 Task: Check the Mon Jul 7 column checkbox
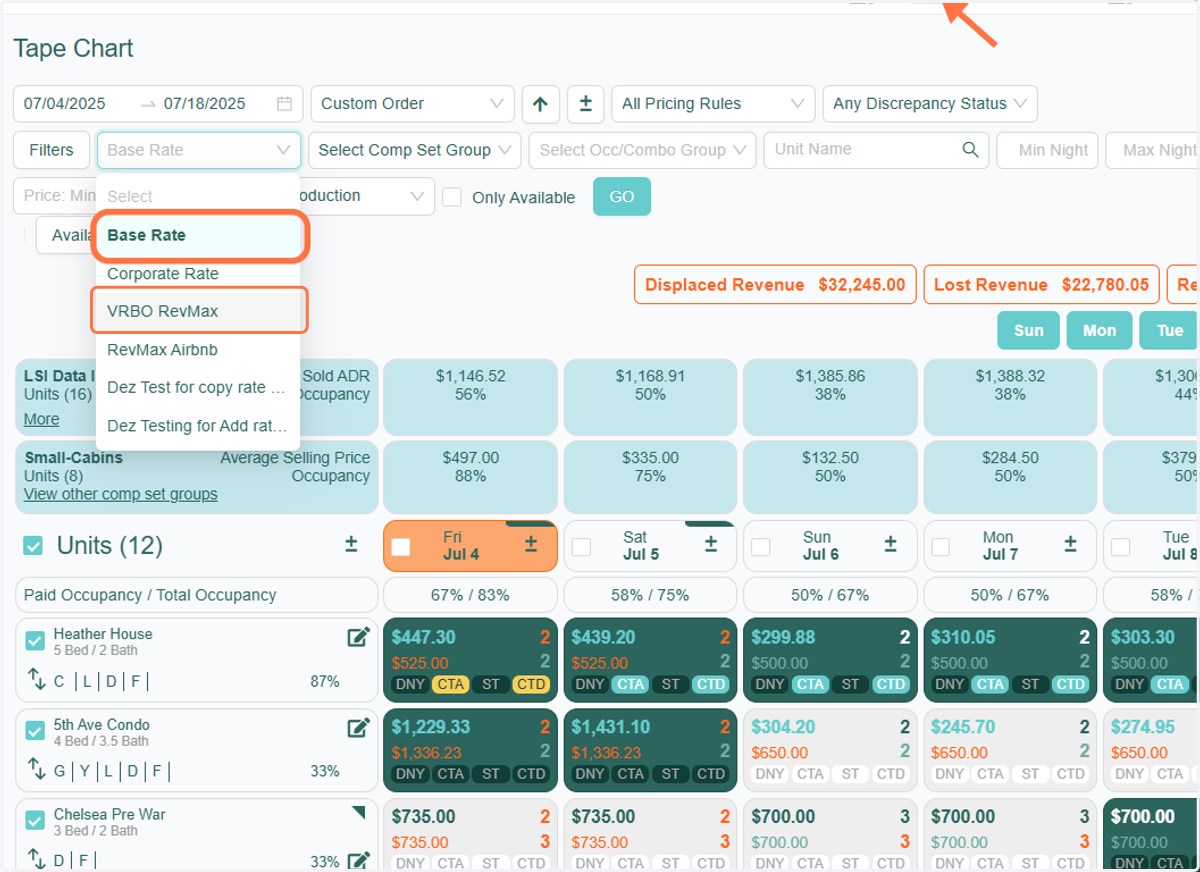(941, 547)
